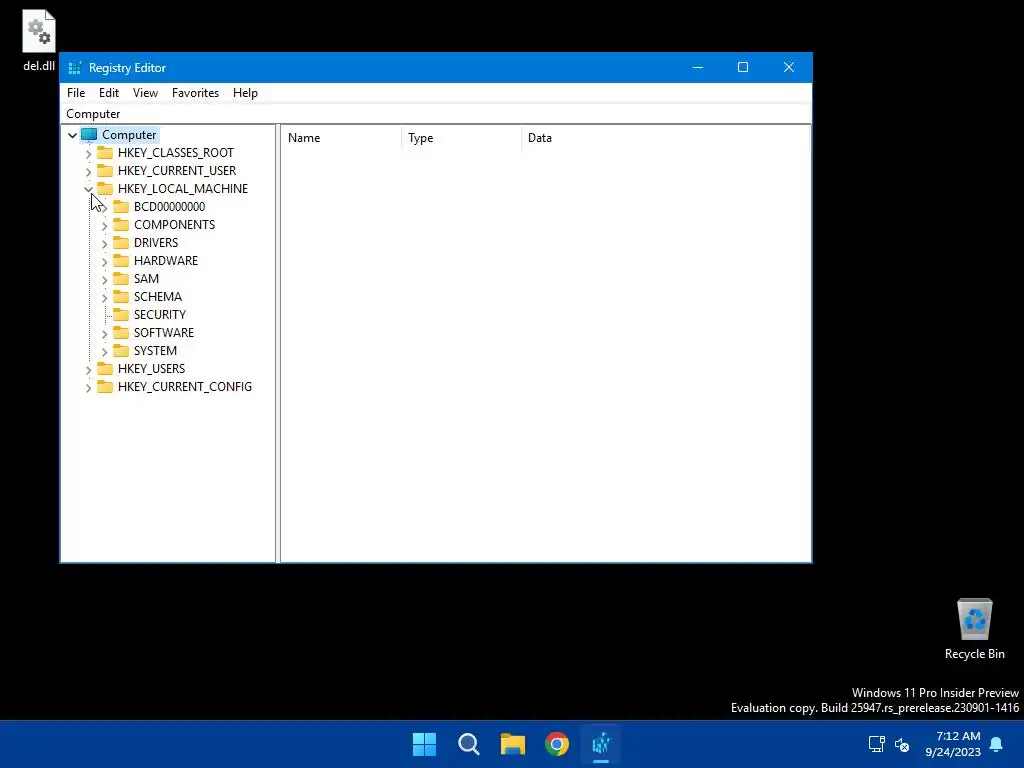Open the Favorites menu
The height and width of the screenshot is (768, 1024).
(x=195, y=93)
